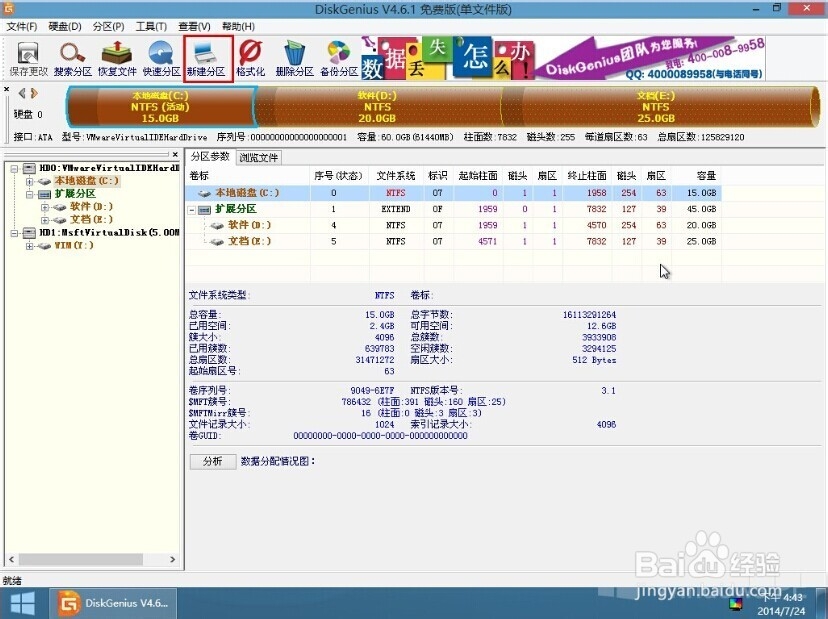Select 文档(E:) in the tree
828x619 pixels.
tap(91, 220)
